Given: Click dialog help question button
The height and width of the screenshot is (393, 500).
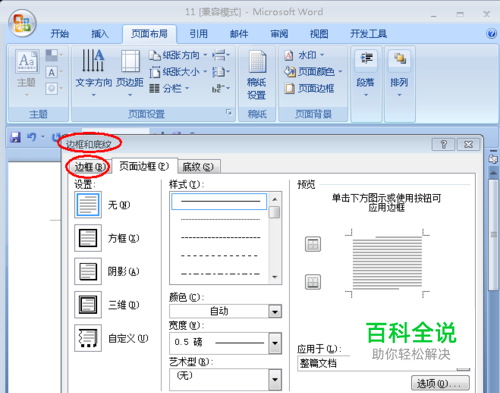Looking at the screenshot, I should [443, 144].
